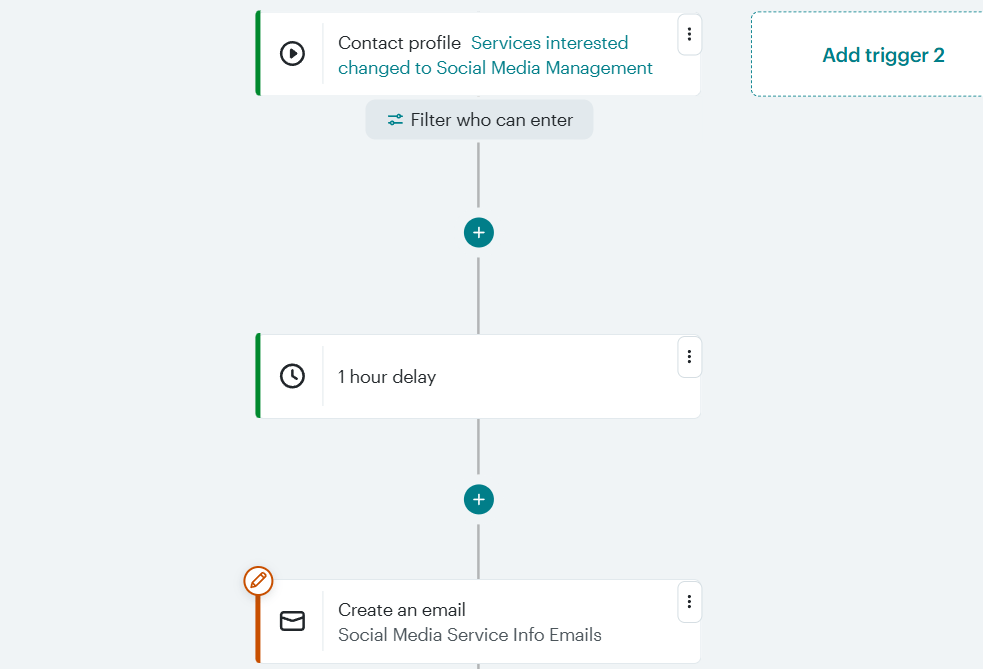Click the plus icon above Create an email
983x669 pixels.
click(479, 499)
